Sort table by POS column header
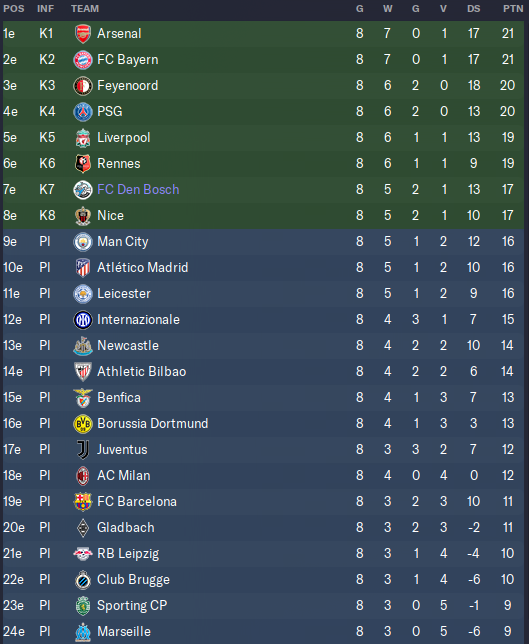This screenshot has height=644, width=529. (x=14, y=9)
